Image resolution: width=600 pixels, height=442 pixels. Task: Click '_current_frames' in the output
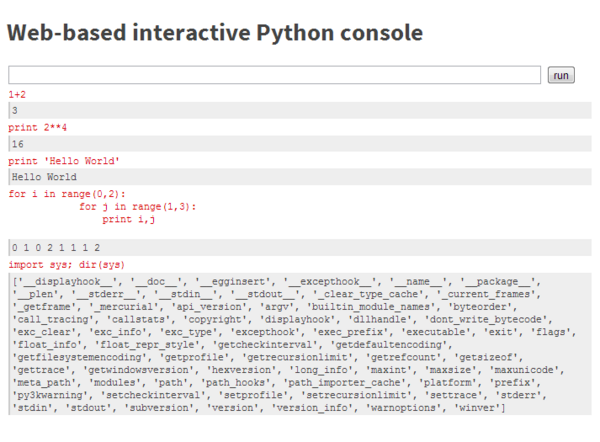pos(488,294)
